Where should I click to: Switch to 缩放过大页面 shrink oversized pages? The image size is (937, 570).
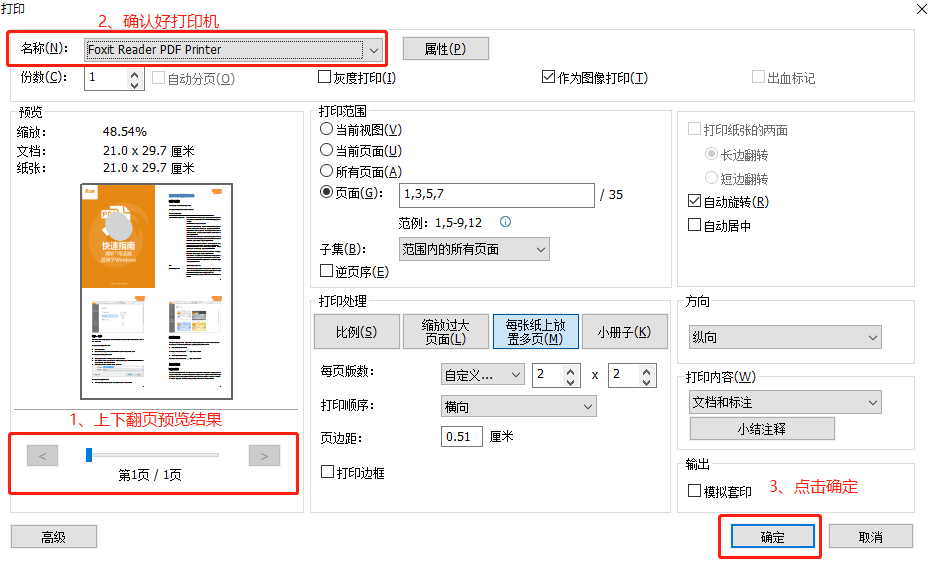pos(446,332)
